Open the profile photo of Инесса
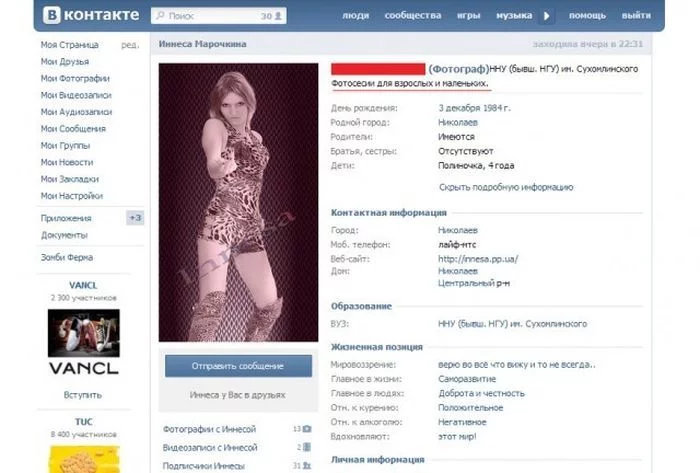Viewport: 700px width, 473px height. coord(238,202)
